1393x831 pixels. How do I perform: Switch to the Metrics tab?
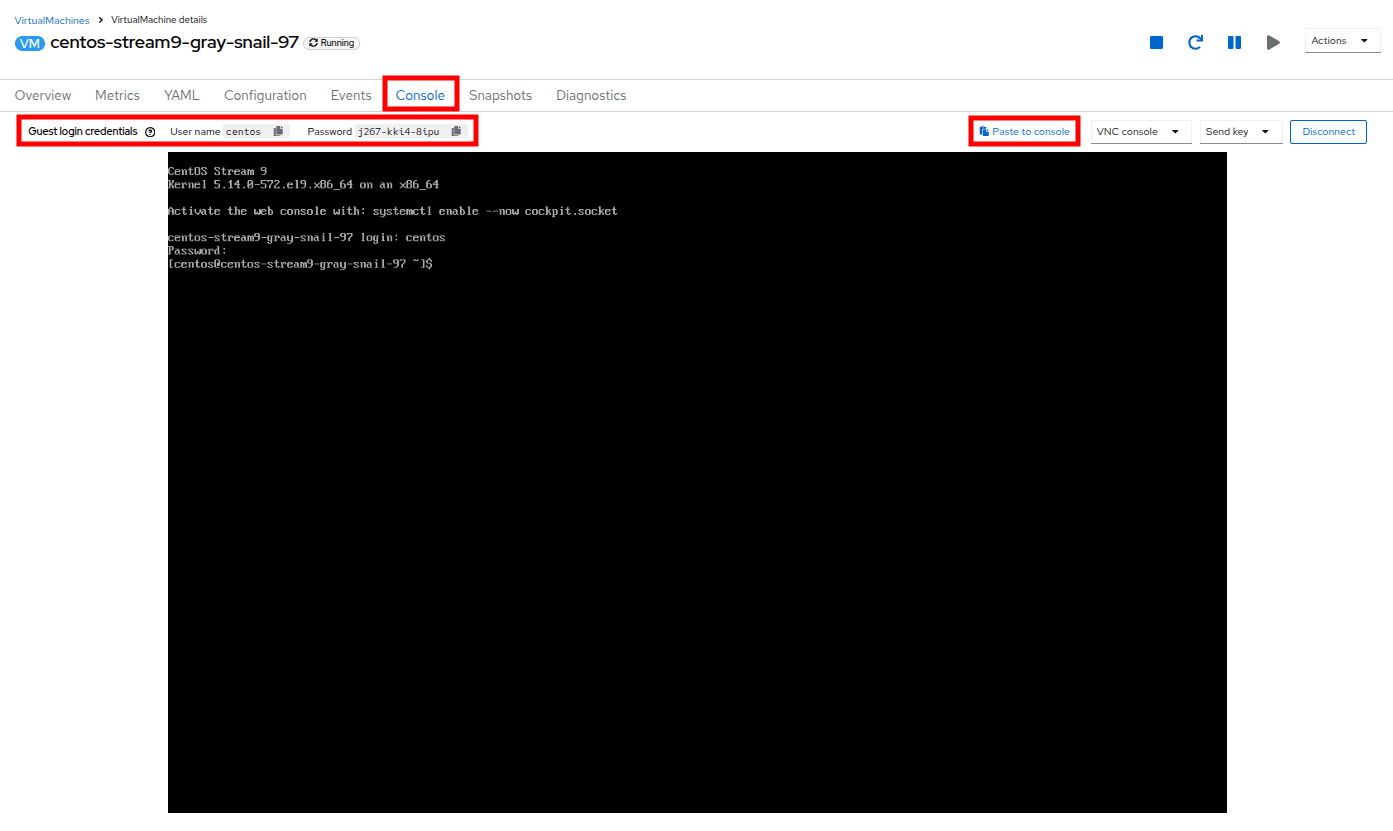click(x=117, y=95)
